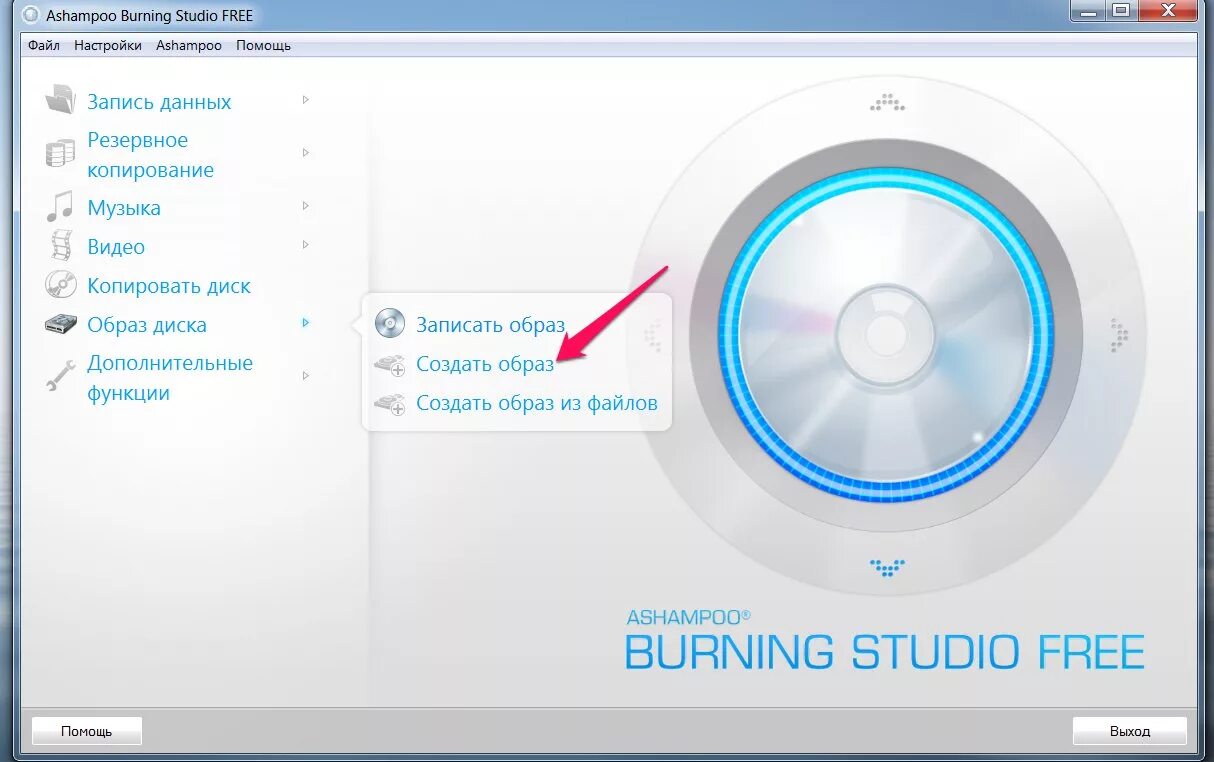Click the Ashampoo app icon in title bar
This screenshot has width=1214, height=762.
coord(31,16)
